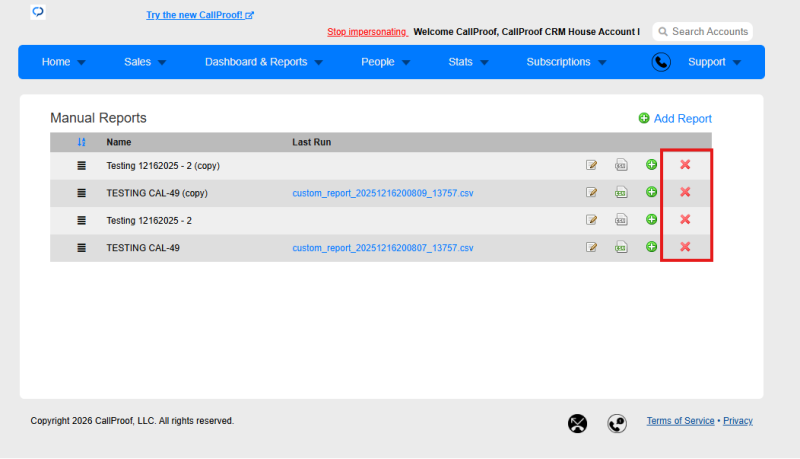This screenshot has width=800, height=459.
Task: Open the People menu
Action: click(x=385, y=62)
